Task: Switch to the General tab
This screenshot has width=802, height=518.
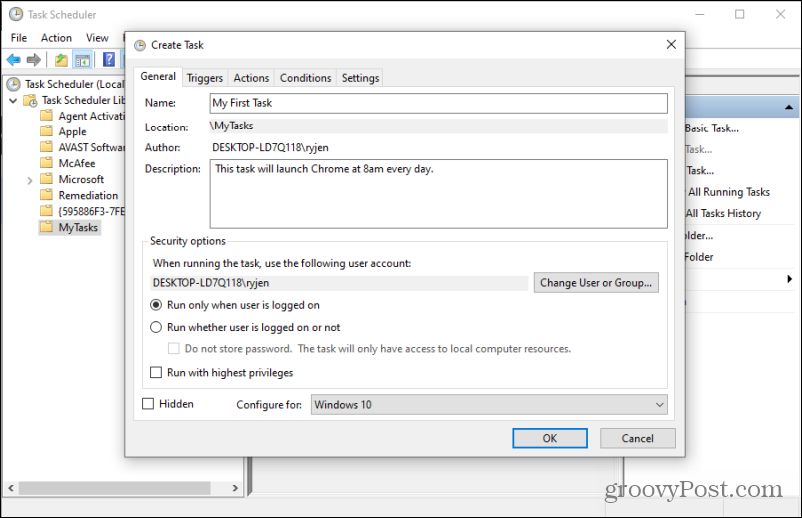Action: click(158, 77)
